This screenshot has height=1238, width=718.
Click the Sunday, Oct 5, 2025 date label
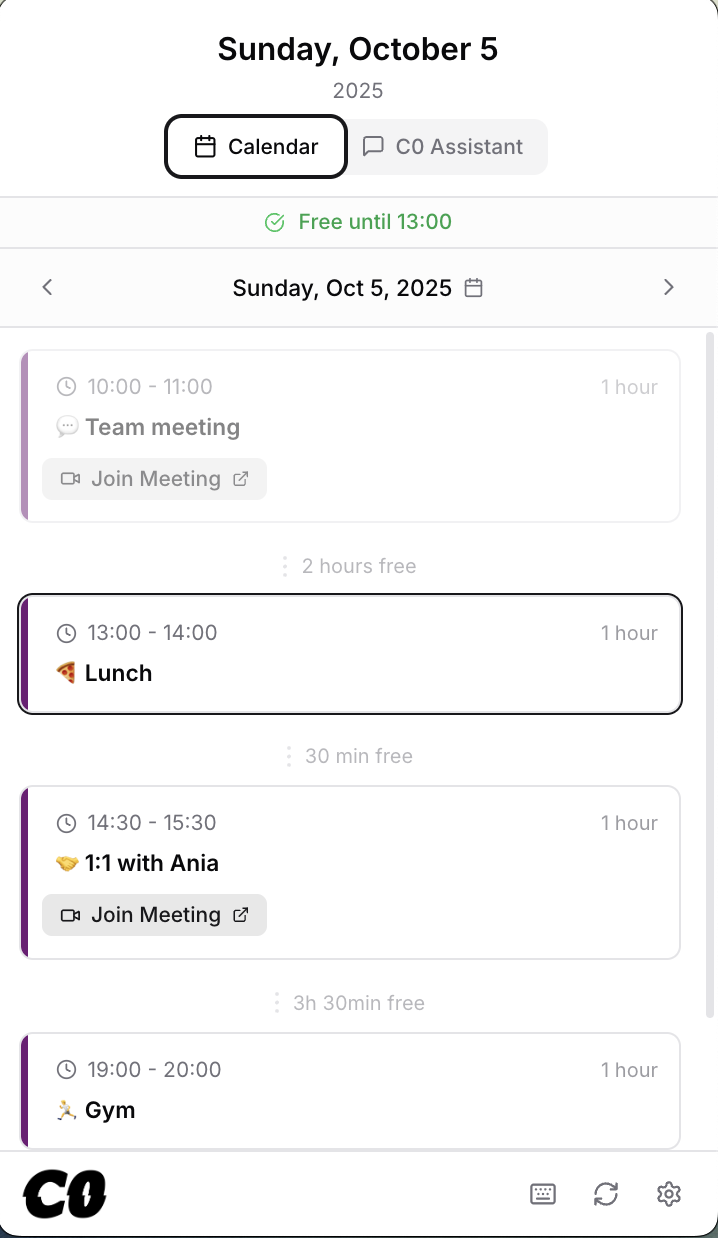342,288
